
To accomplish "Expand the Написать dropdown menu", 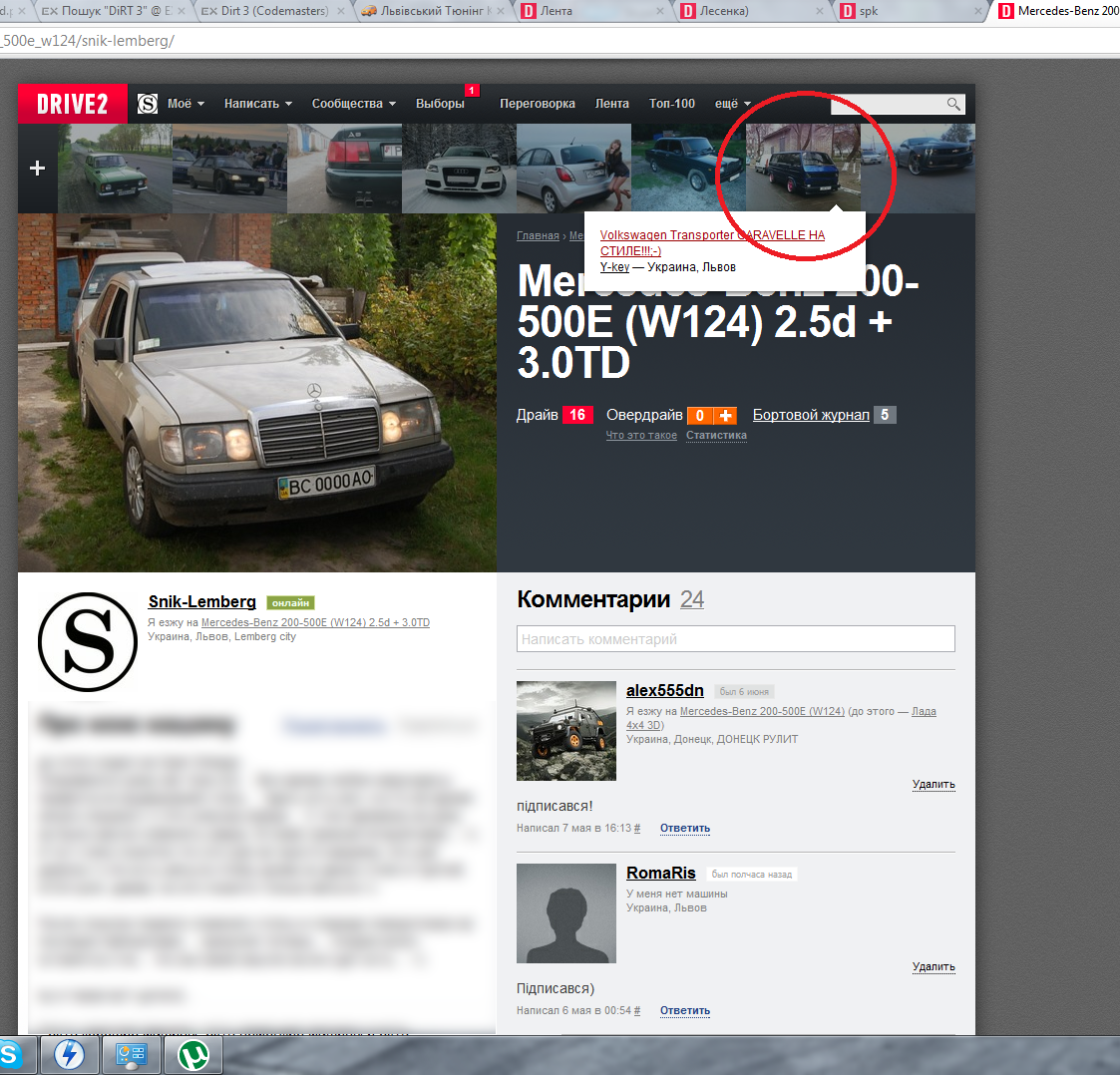I will (x=258, y=104).
